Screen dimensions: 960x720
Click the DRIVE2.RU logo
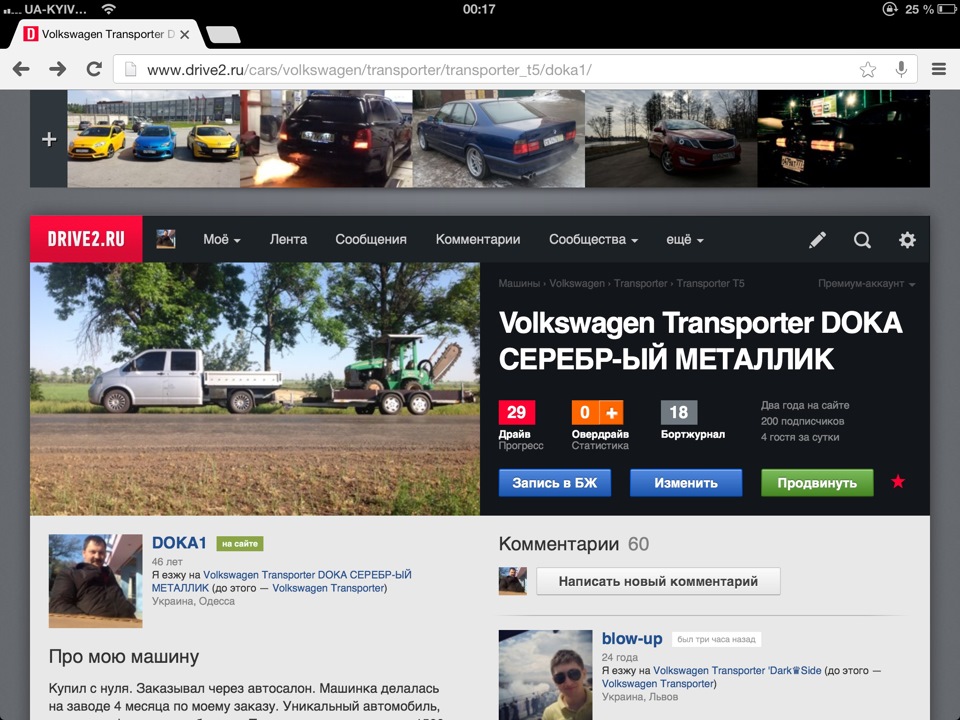pos(86,239)
